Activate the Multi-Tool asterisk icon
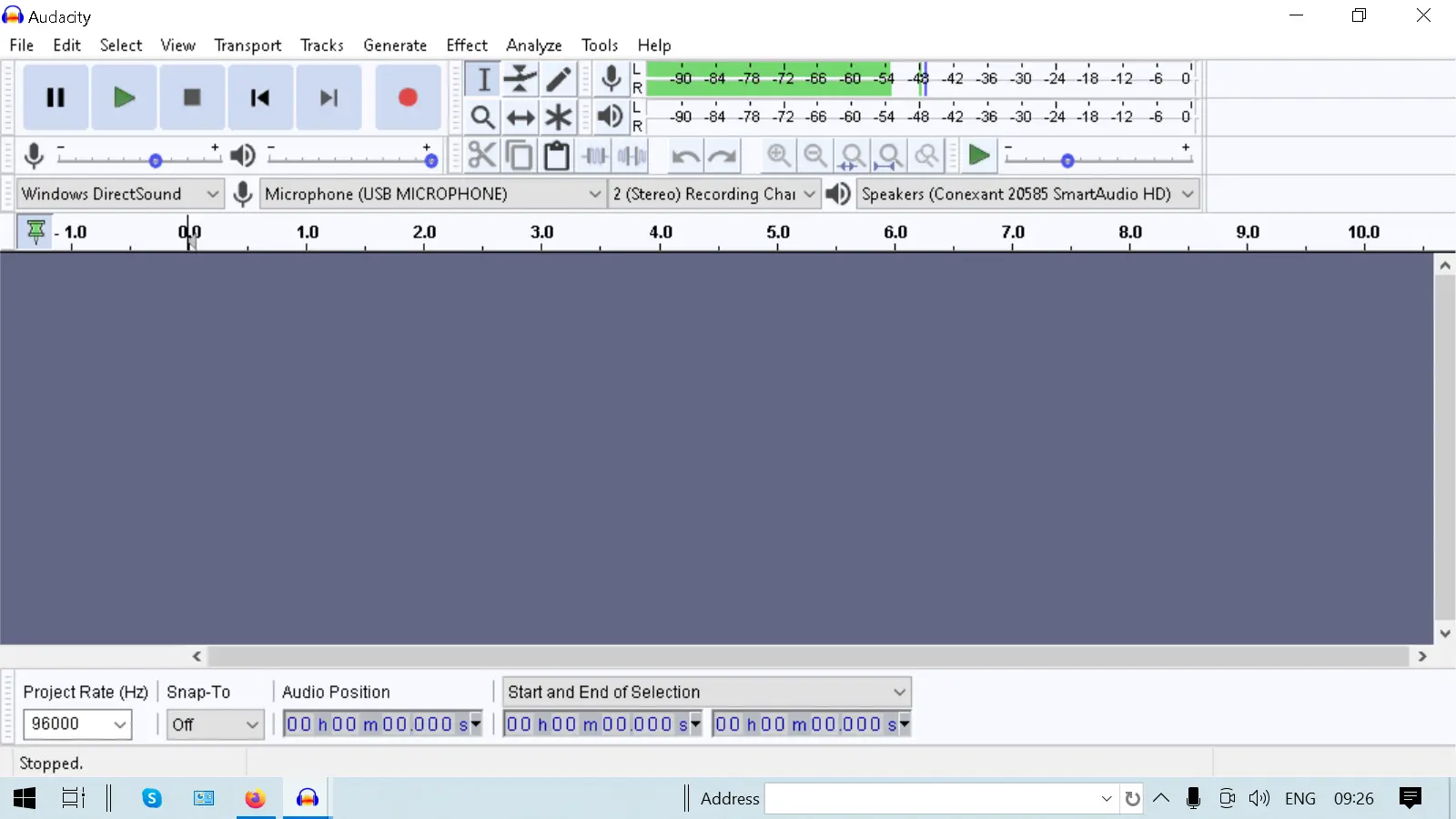 tap(559, 117)
